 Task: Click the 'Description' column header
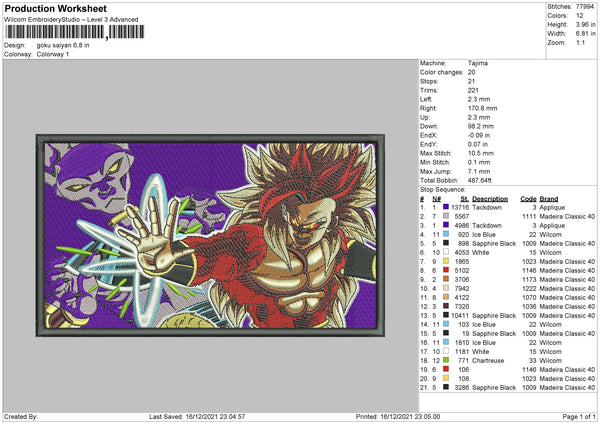click(x=490, y=199)
